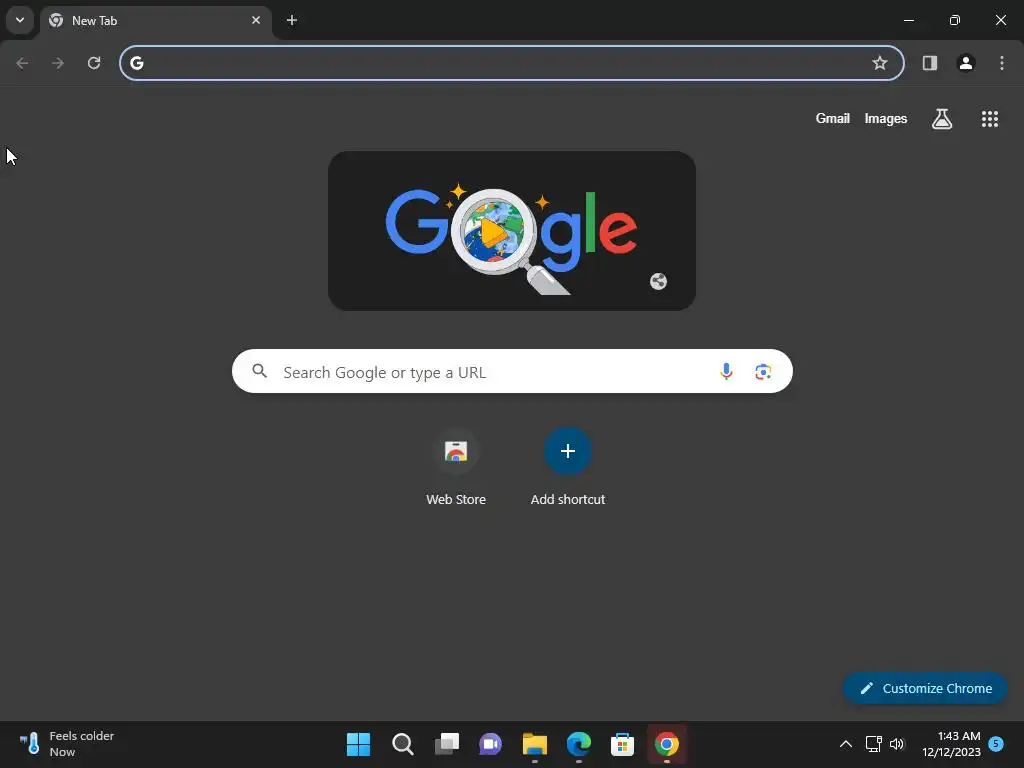Open the Chrome profile avatar menu
The width and height of the screenshot is (1024, 768).
coord(965,63)
